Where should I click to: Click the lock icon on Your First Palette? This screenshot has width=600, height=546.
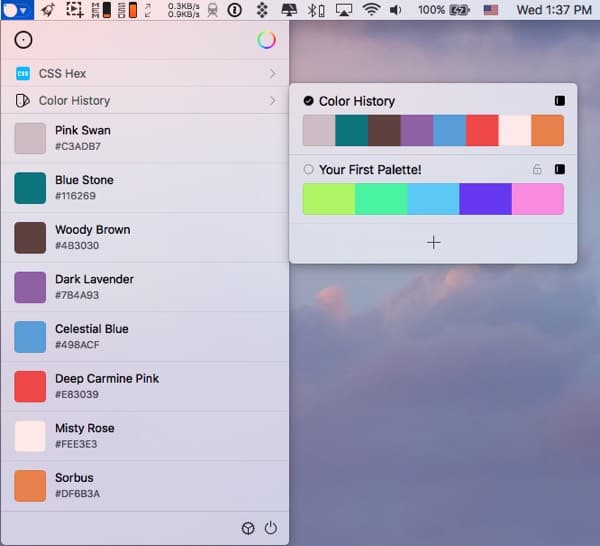537,169
